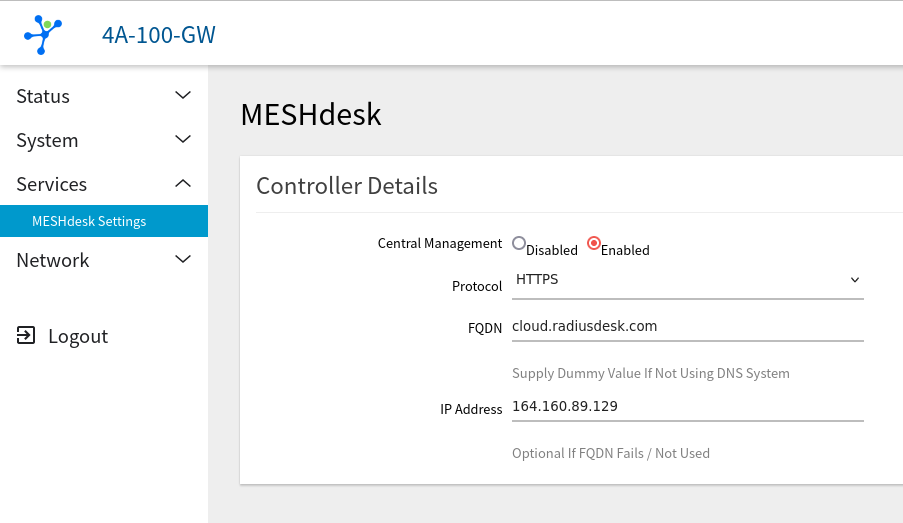Open the Network menu item
The image size is (903, 523).
pos(53,260)
